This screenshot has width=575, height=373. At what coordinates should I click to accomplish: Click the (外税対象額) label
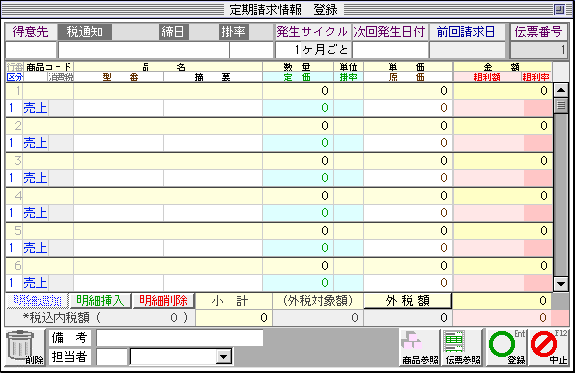click(x=318, y=301)
